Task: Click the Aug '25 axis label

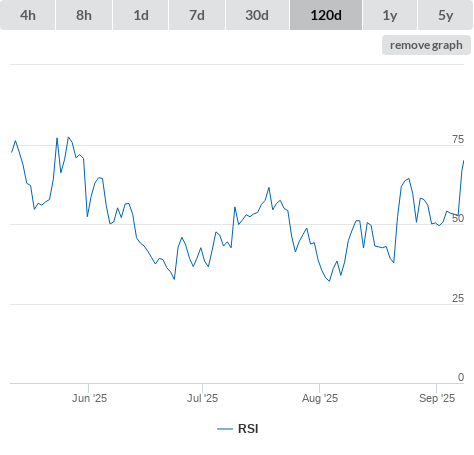Action: [320, 398]
